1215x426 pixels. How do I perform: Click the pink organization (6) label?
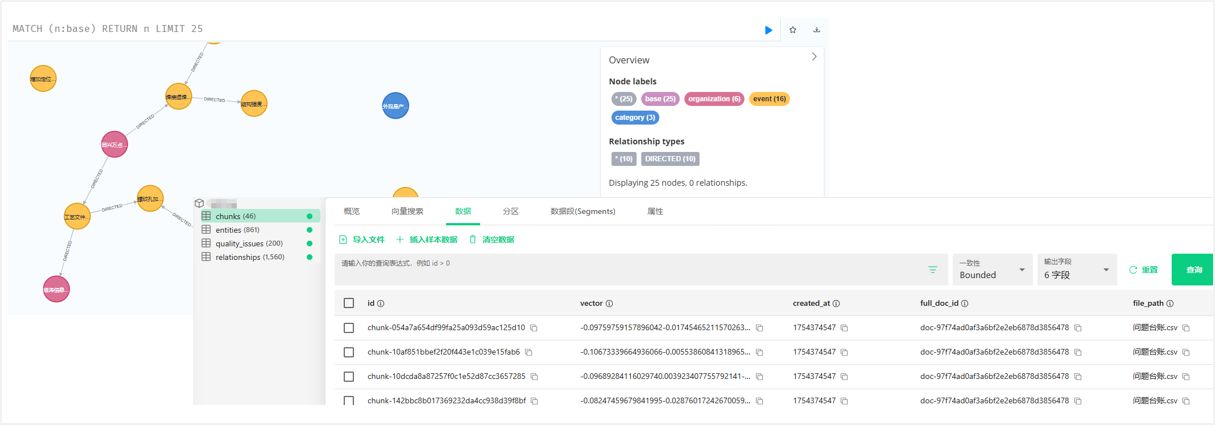714,99
